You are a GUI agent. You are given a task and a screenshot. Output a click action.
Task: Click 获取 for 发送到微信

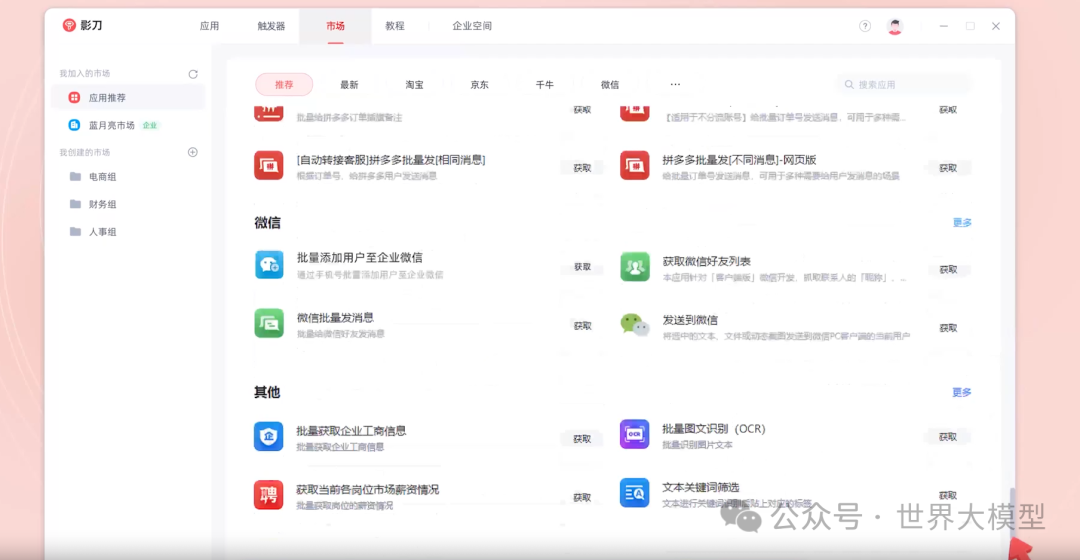(x=948, y=329)
